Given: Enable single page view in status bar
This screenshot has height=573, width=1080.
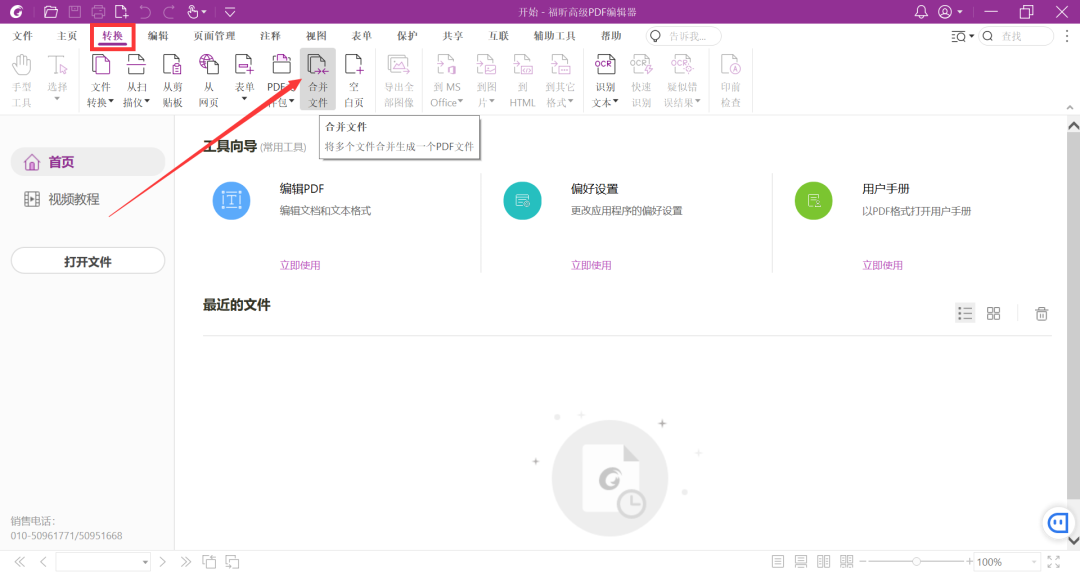Looking at the screenshot, I should pyautogui.click(x=778, y=562).
